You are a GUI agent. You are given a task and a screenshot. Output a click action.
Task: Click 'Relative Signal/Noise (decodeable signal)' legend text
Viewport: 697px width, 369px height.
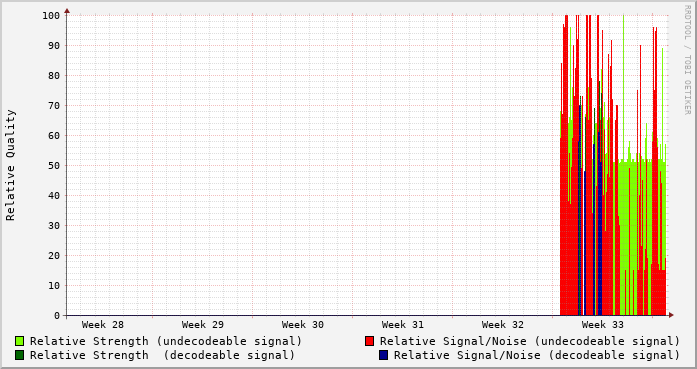coord(537,355)
